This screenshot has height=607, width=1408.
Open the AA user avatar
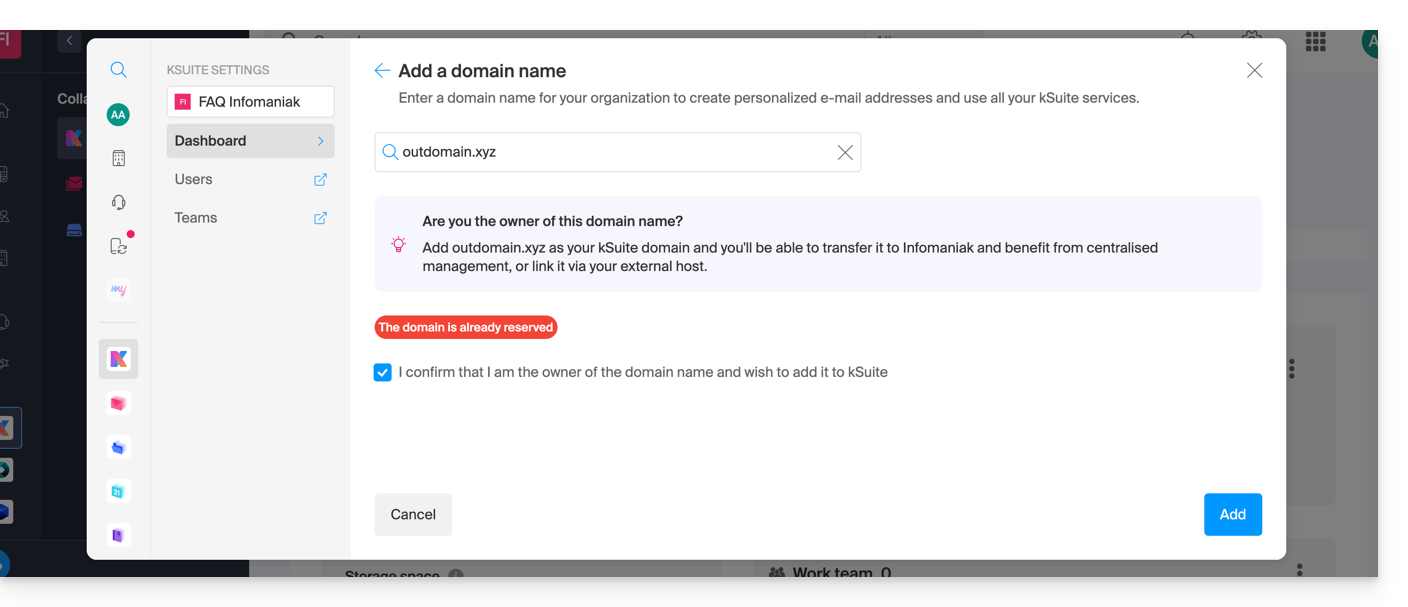click(x=118, y=115)
